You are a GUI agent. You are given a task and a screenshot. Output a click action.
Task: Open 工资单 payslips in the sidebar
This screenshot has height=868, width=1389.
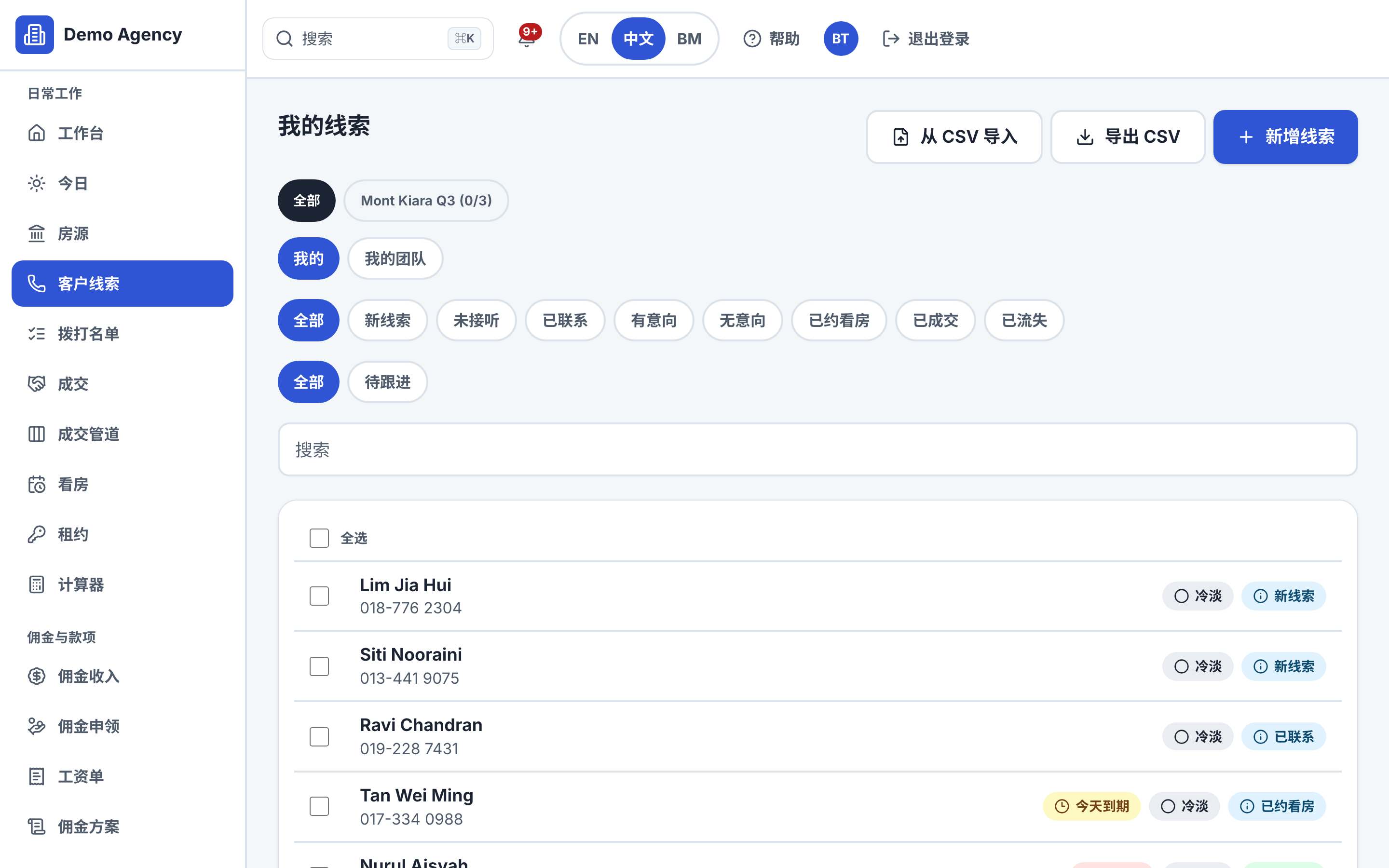[x=122, y=776]
